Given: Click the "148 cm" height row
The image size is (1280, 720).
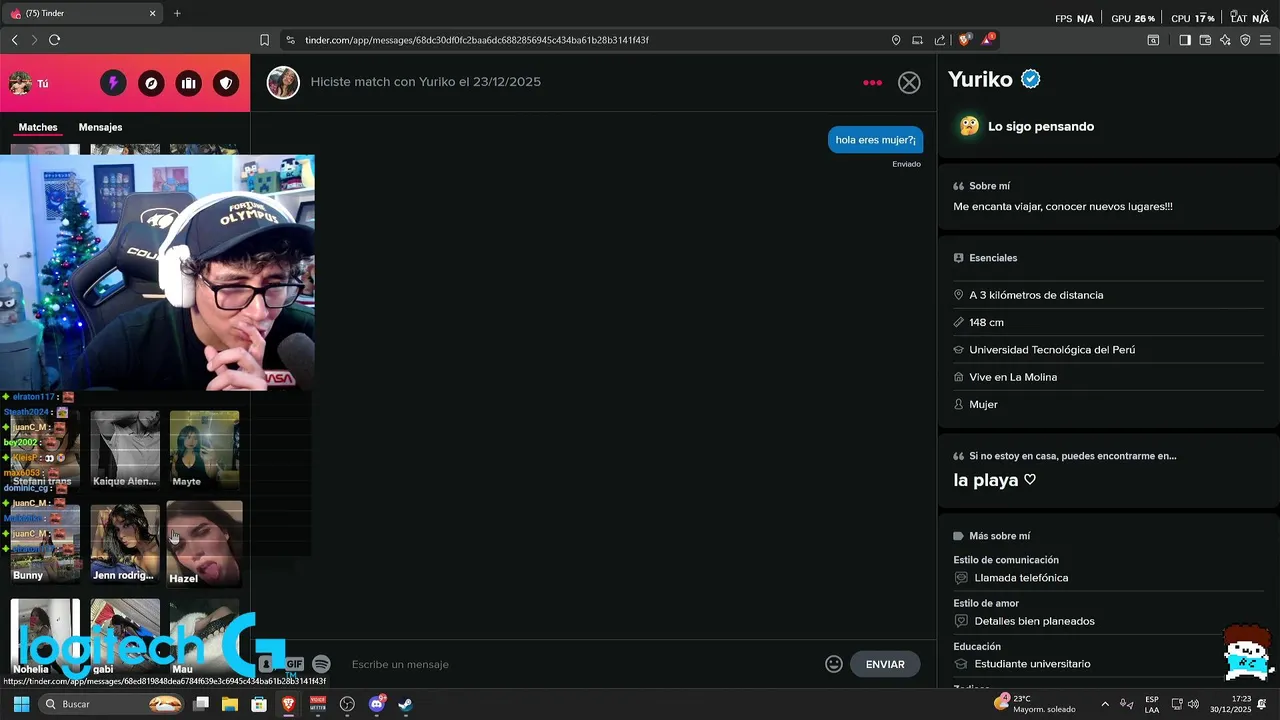Looking at the screenshot, I should [x=1108, y=322].
